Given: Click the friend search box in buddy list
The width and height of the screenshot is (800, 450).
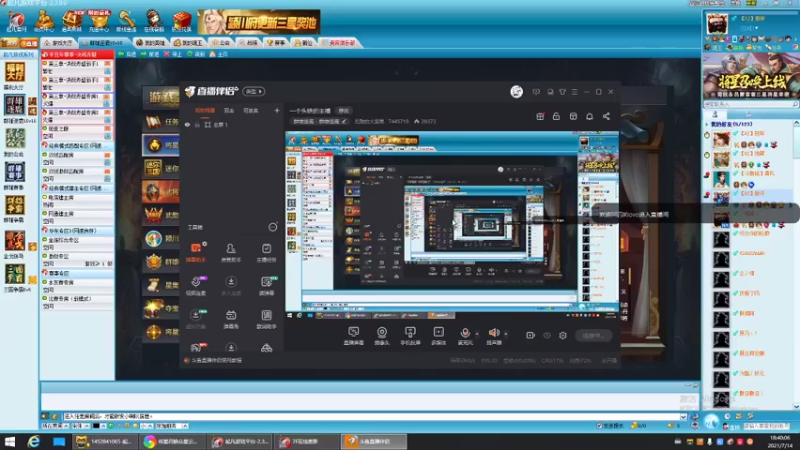Looking at the screenshot, I should (x=750, y=104).
